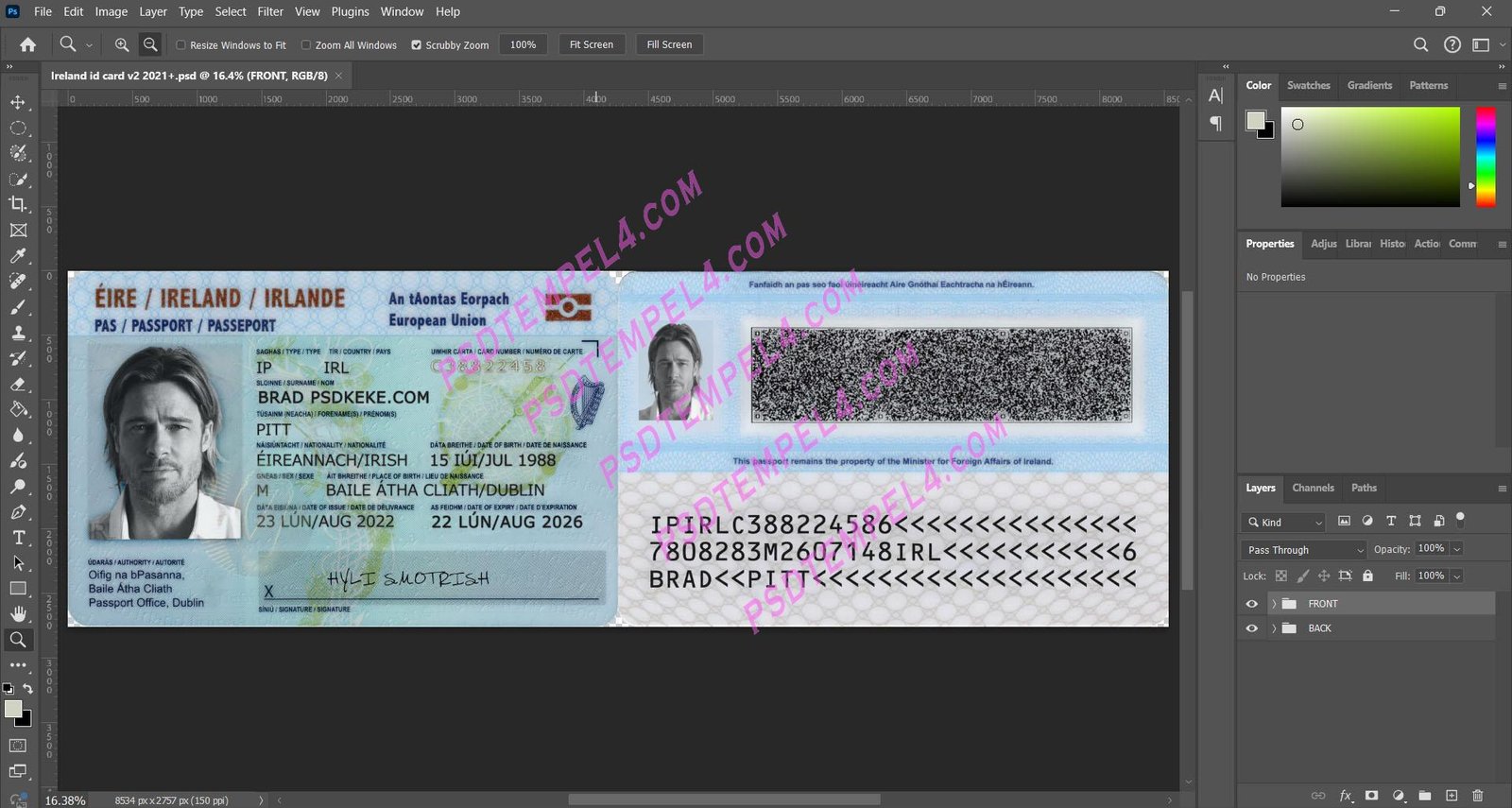This screenshot has height=808, width=1512.
Task: Select the Frame tool
Action: point(18,230)
